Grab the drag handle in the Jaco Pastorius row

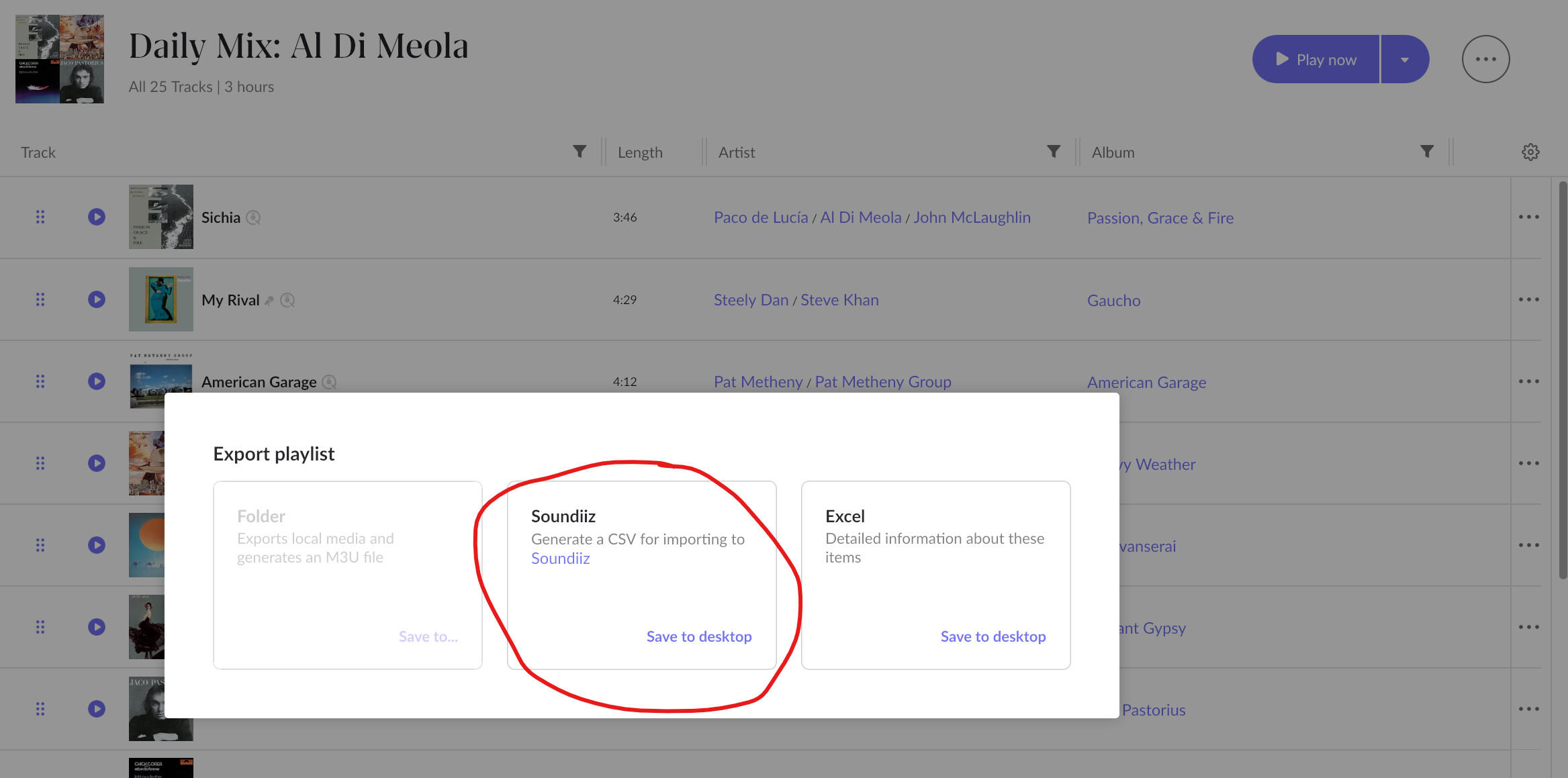point(40,709)
